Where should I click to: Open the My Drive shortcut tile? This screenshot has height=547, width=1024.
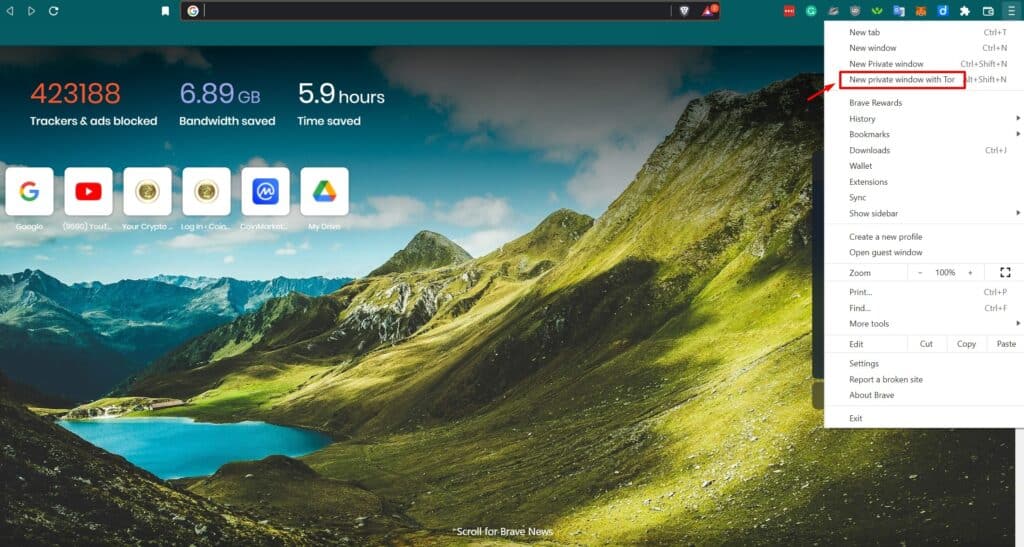[x=324, y=192]
